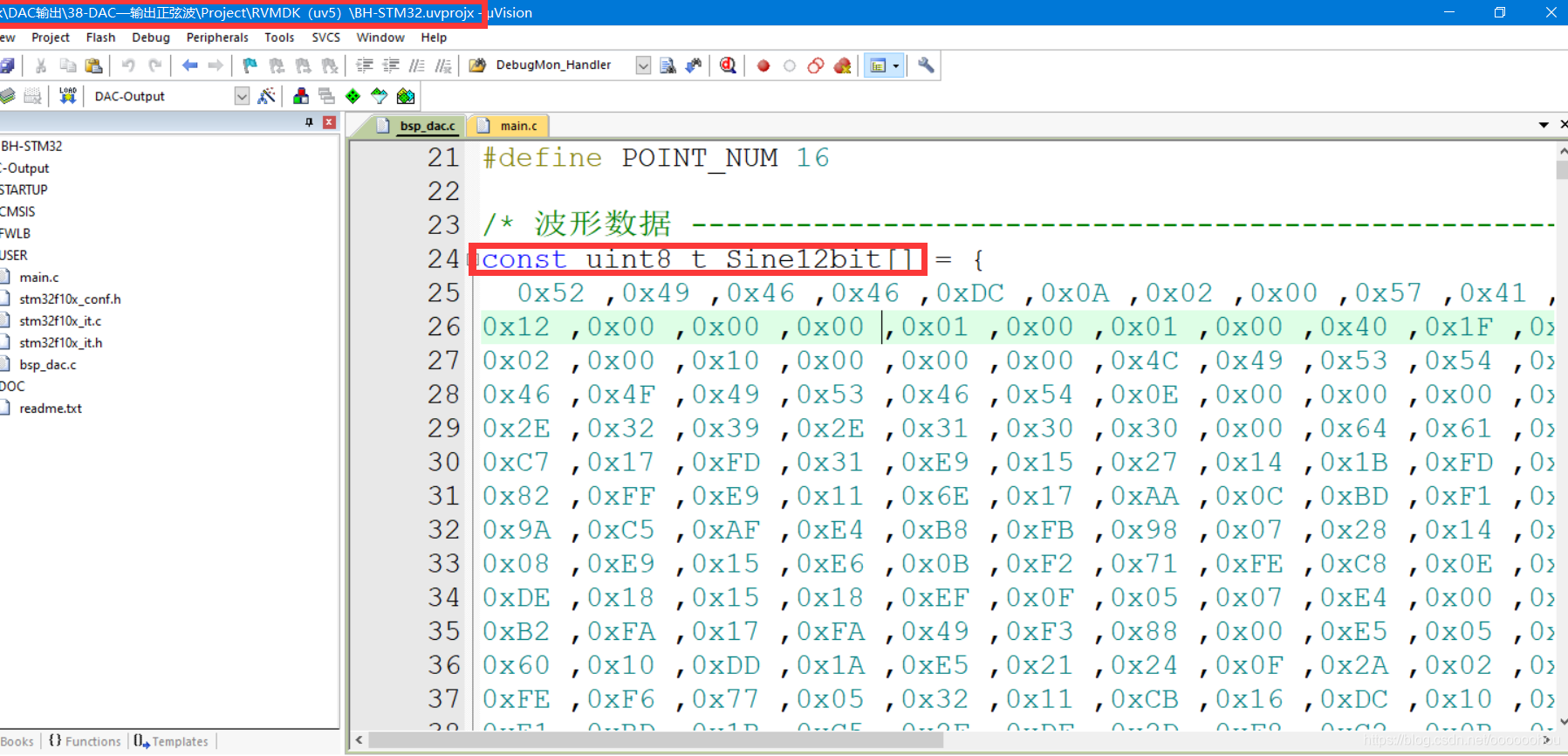Open the Project menu
Image resolution: width=1568 pixels, height=756 pixels.
[x=51, y=38]
